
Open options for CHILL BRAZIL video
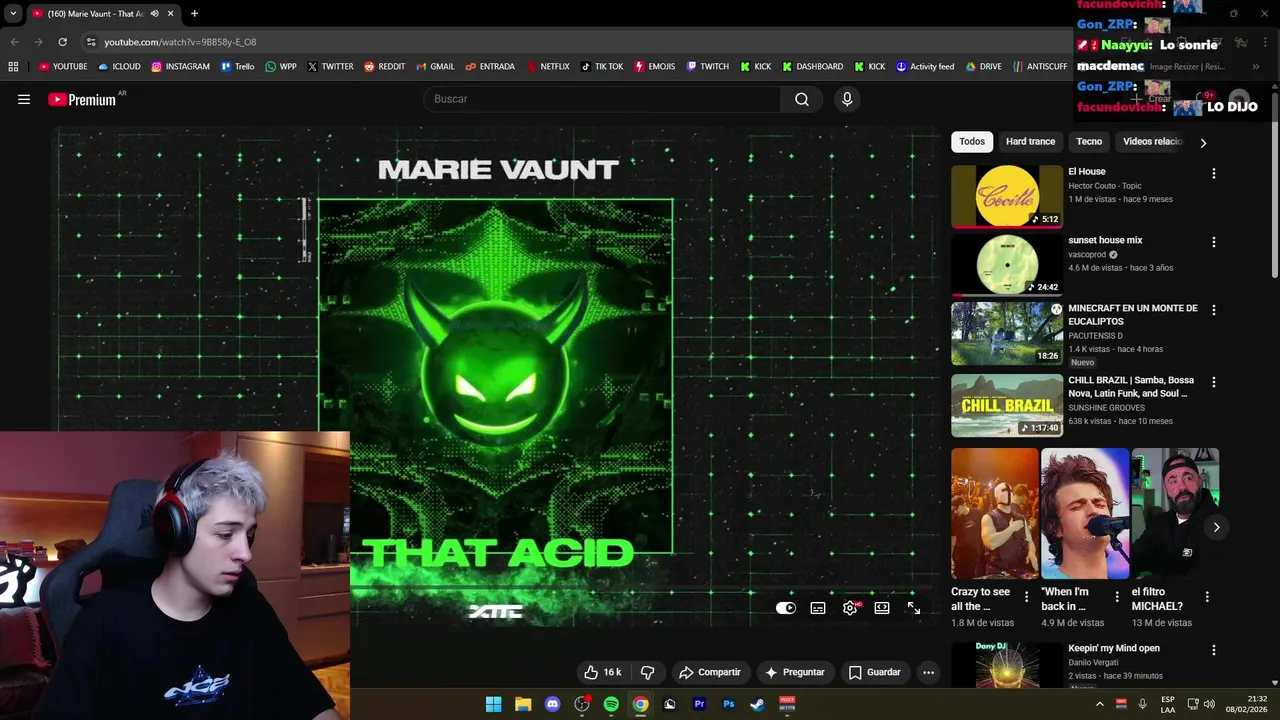pos(1214,382)
